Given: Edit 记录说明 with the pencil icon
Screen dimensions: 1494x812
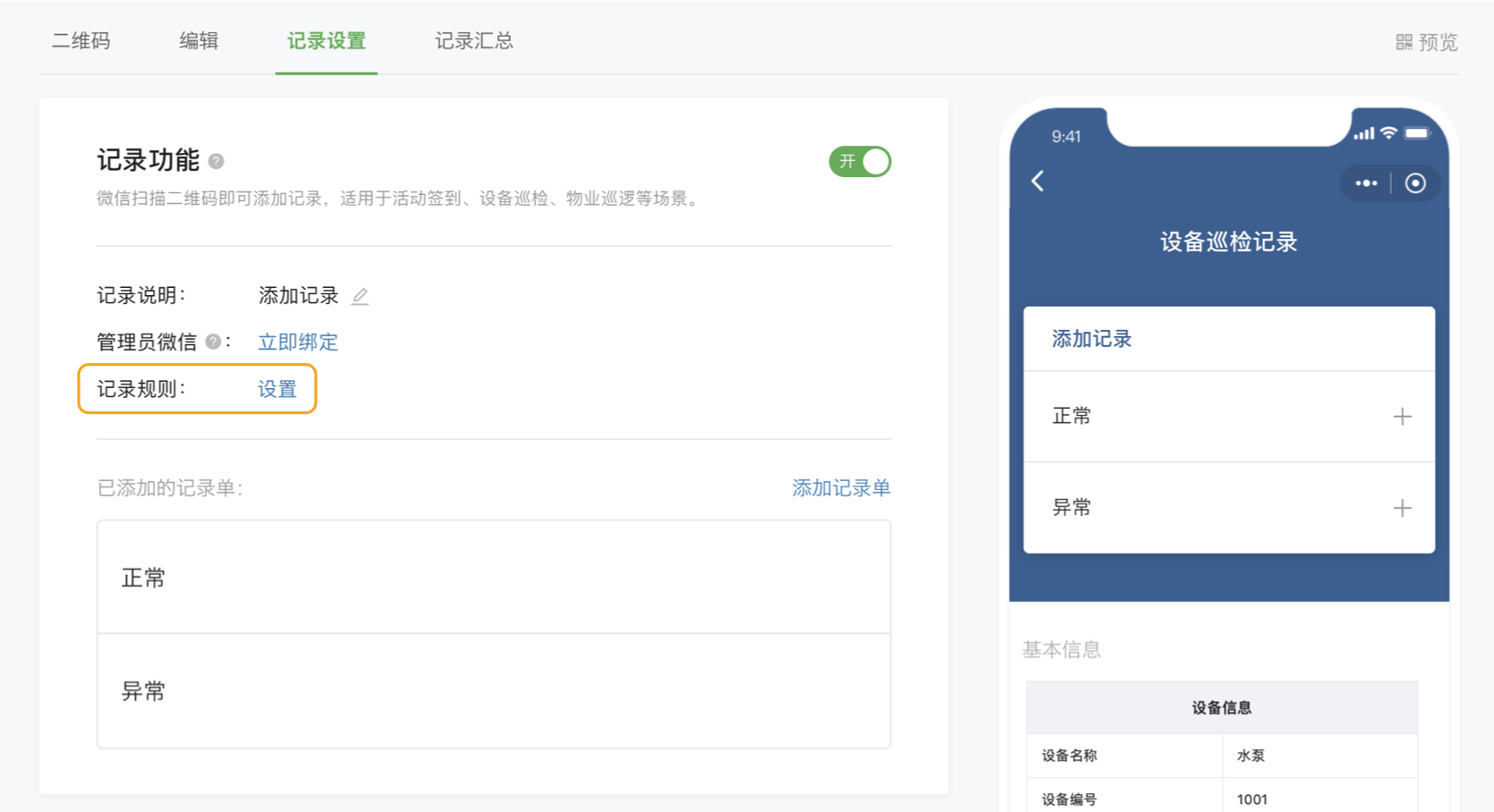Looking at the screenshot, I should [360, 296].
